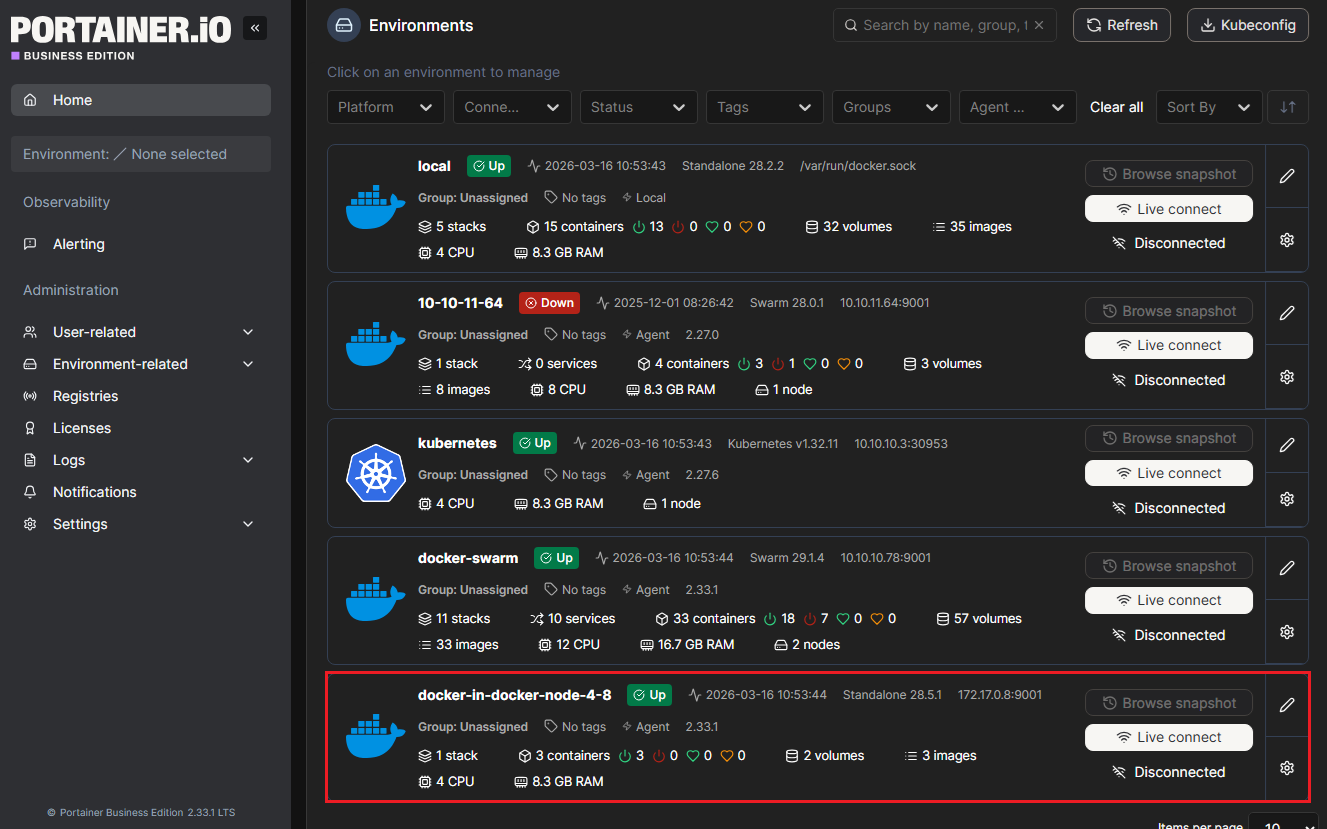Open gear settings for 10-10-11-64 environment
The width and height of the screenshot is (1327, 829).
[x=1287, y=377]
